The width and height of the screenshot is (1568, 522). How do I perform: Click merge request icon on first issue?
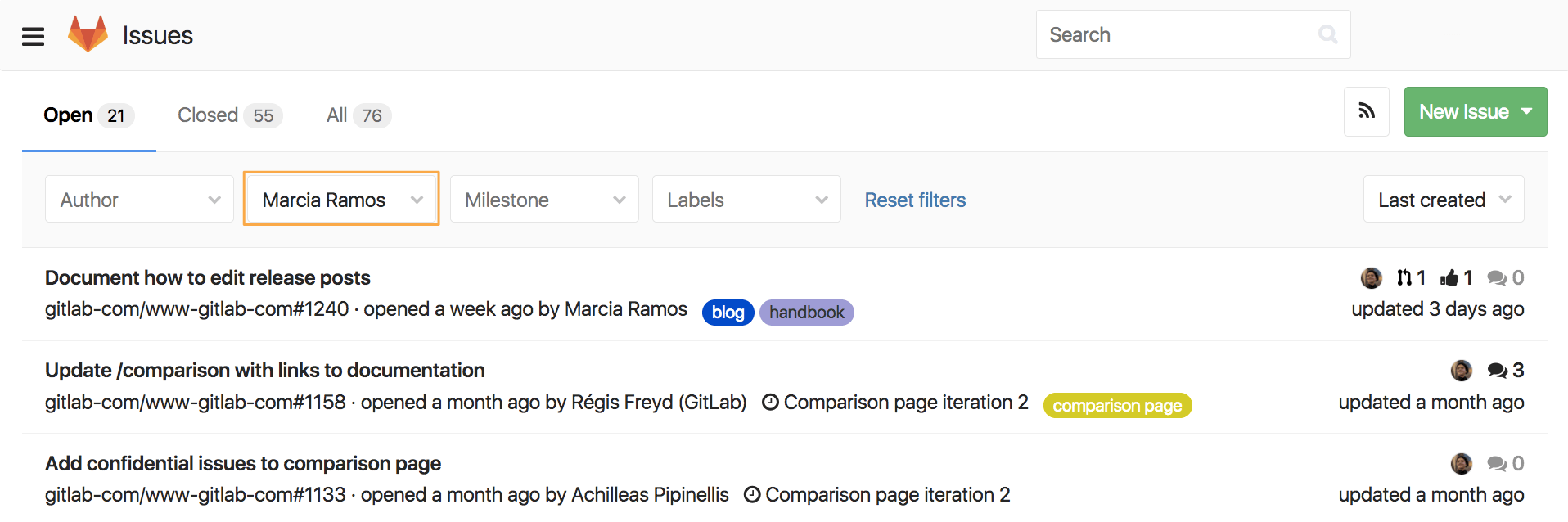point(1404,278)
